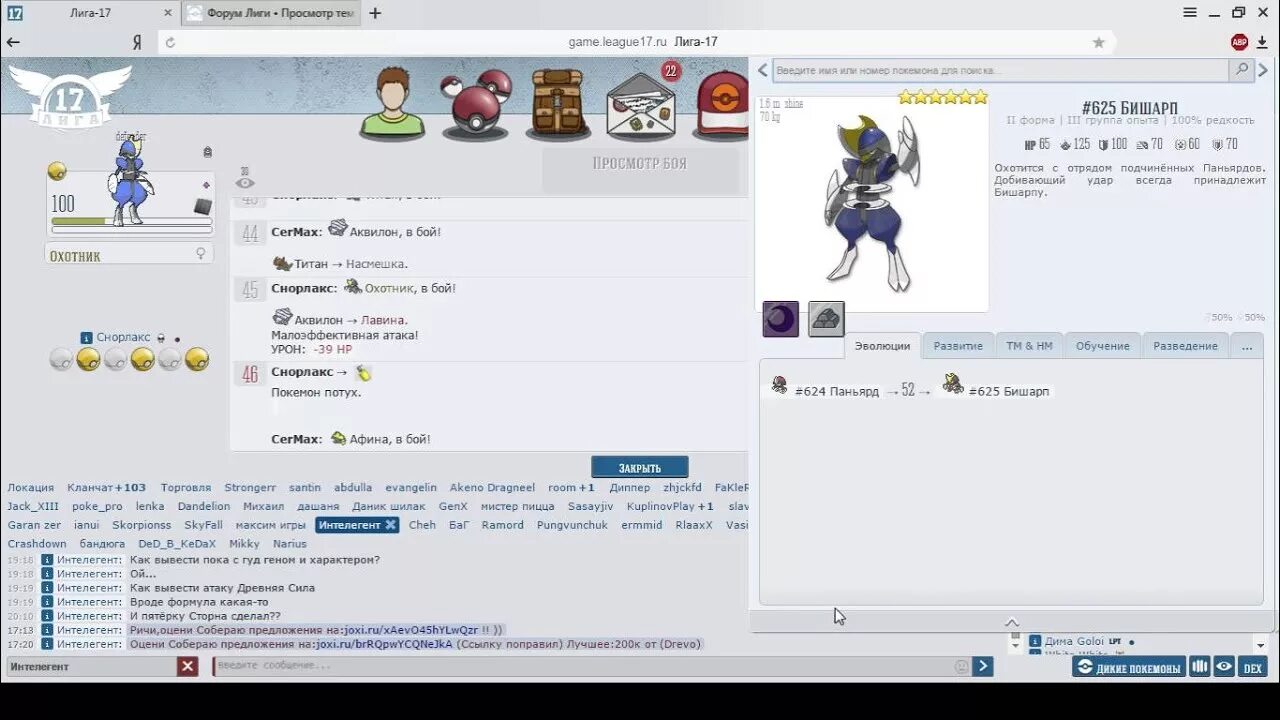Switch to the Эволюции tab
1280x720 pixels.
pos(883,346)
